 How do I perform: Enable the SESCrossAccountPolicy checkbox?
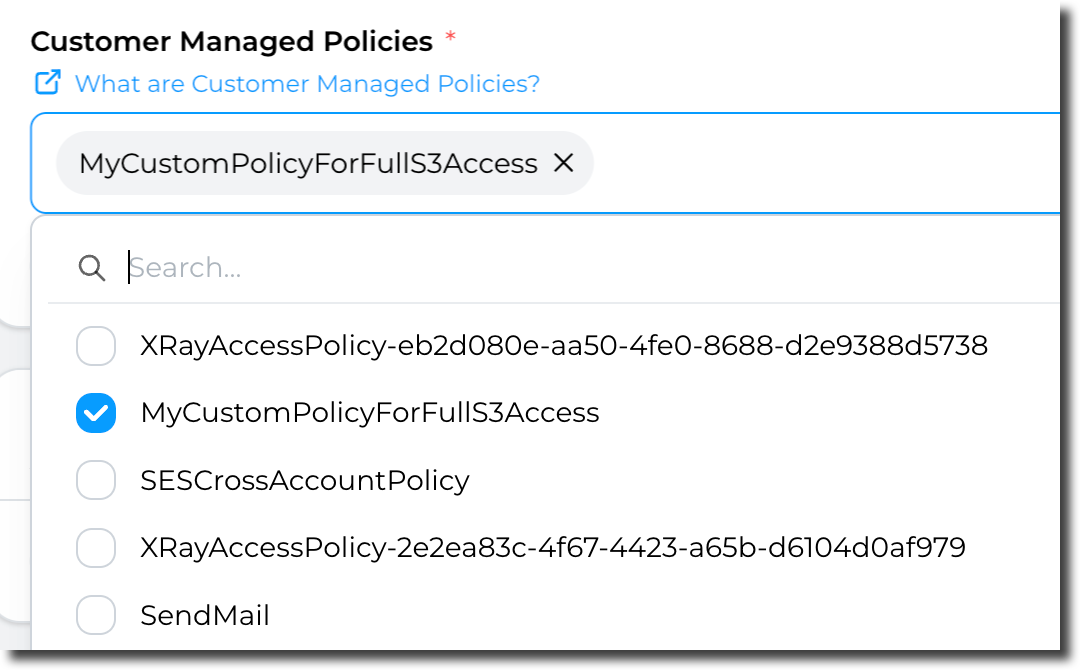tap(96, 480)
